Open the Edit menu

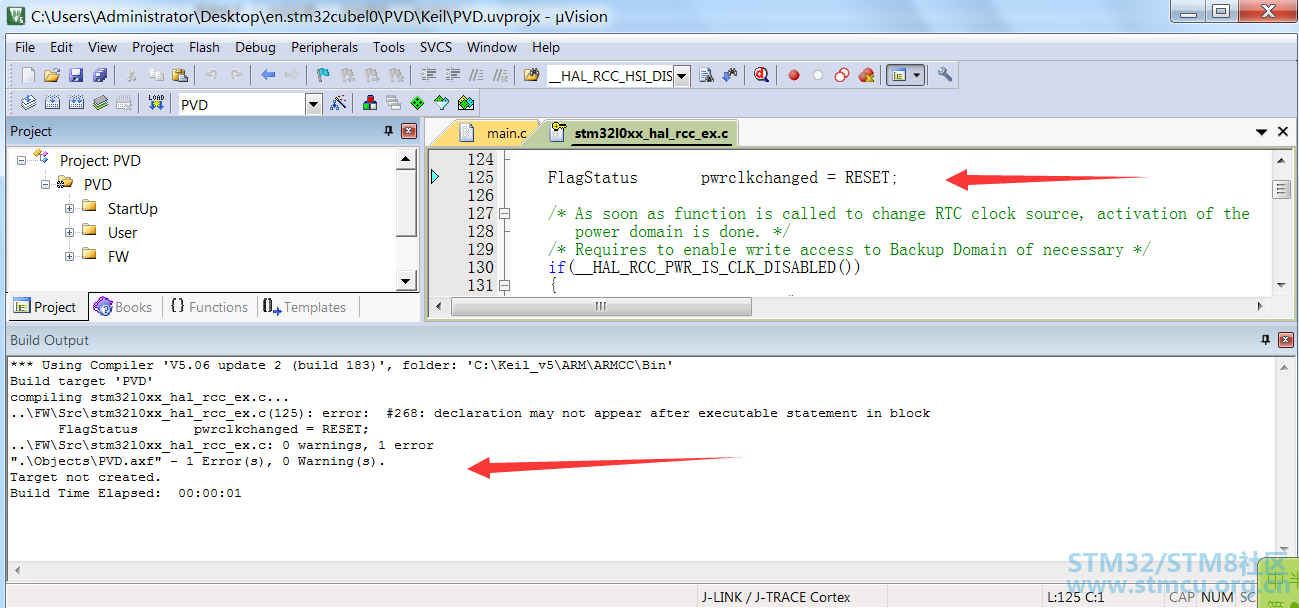pos(61,47)
